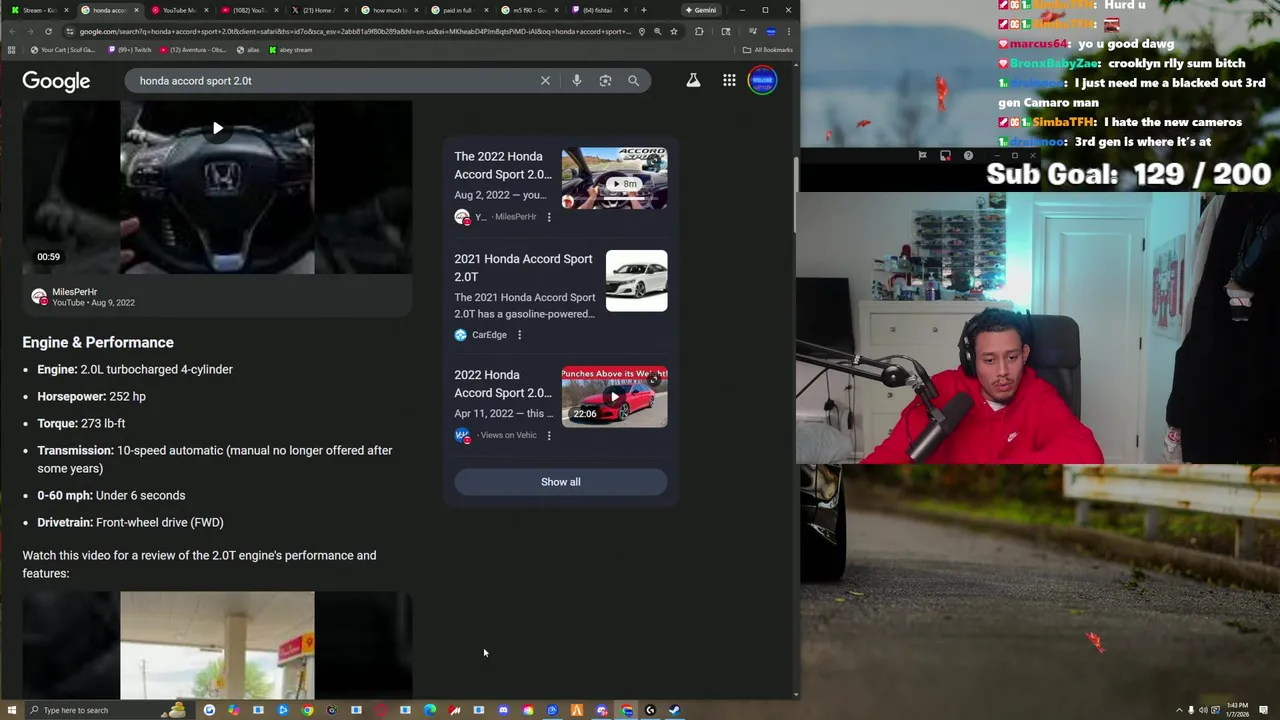Image resolution: width=1280 pixels, height=720 pixels.
Task: Open 'The 2022 Honda Accord Sport 2.0...' result
Action: coord(503,165)
